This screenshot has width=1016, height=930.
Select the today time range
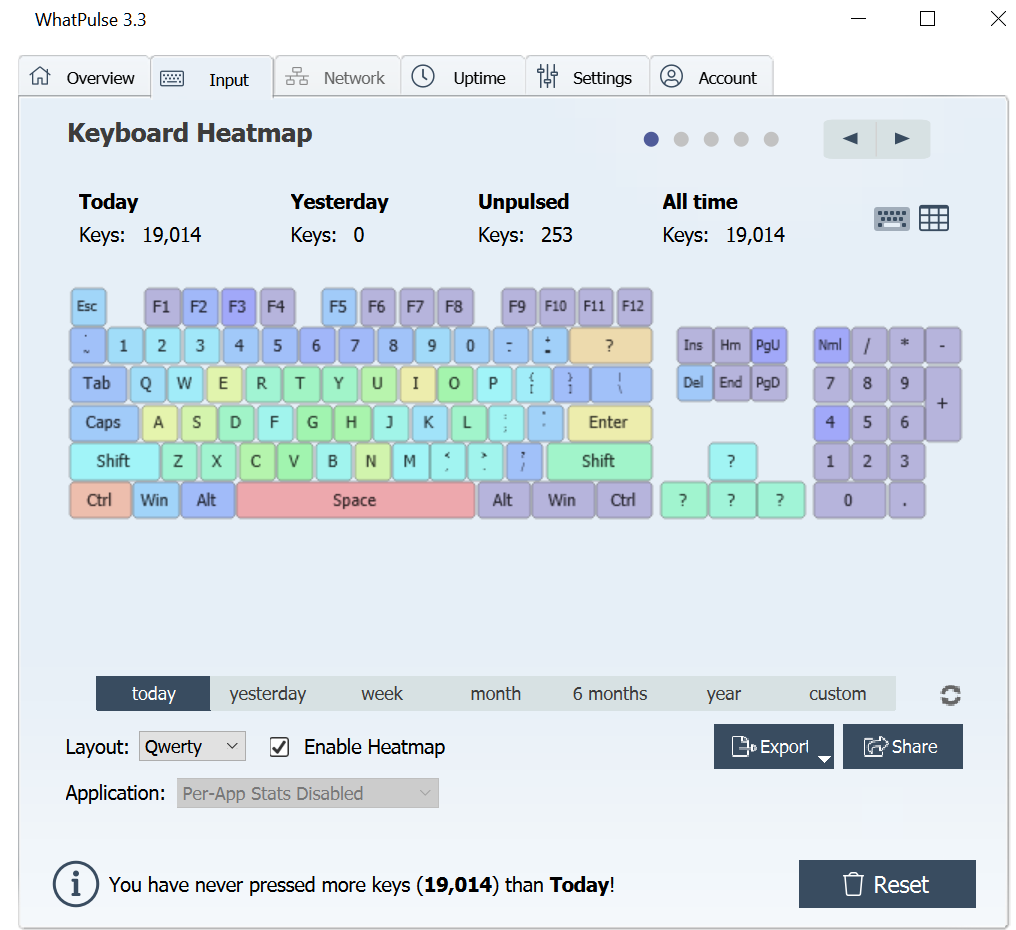coord(153,693)
